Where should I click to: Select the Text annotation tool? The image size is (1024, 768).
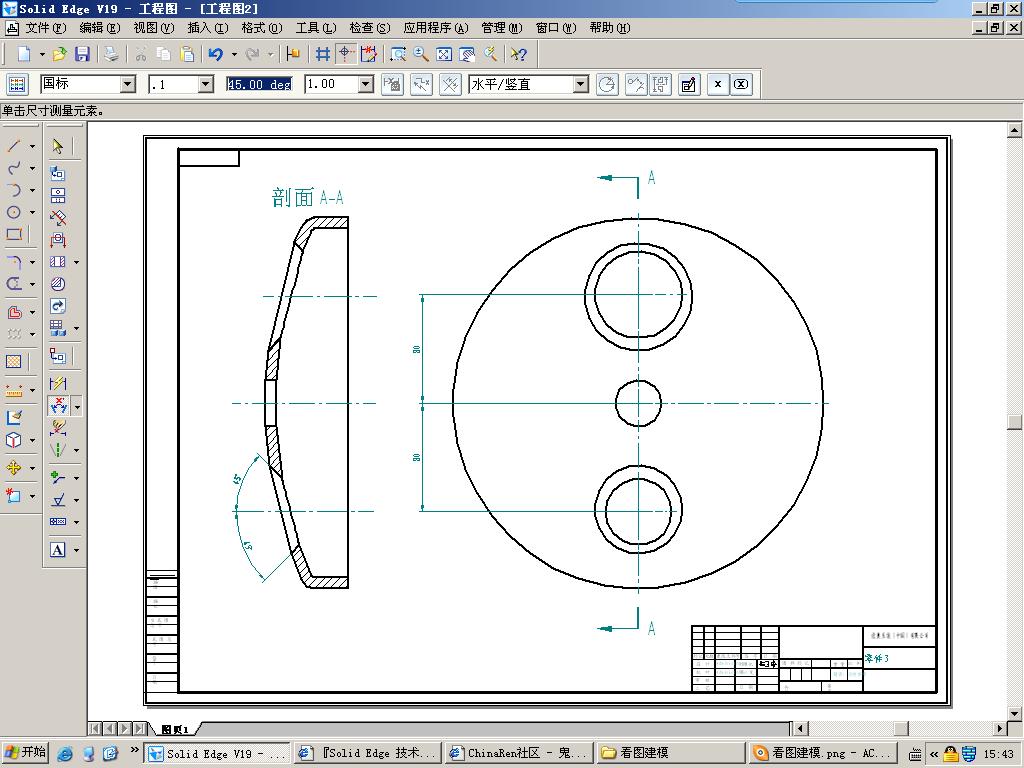pyautogui.click(x=57, y=550)
